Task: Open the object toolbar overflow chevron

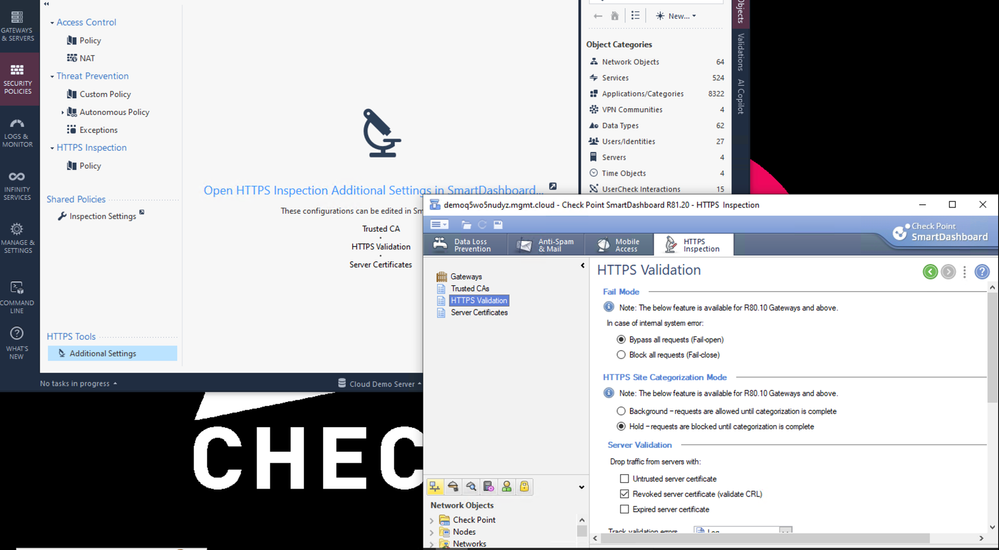Action: tap(581, 487)
